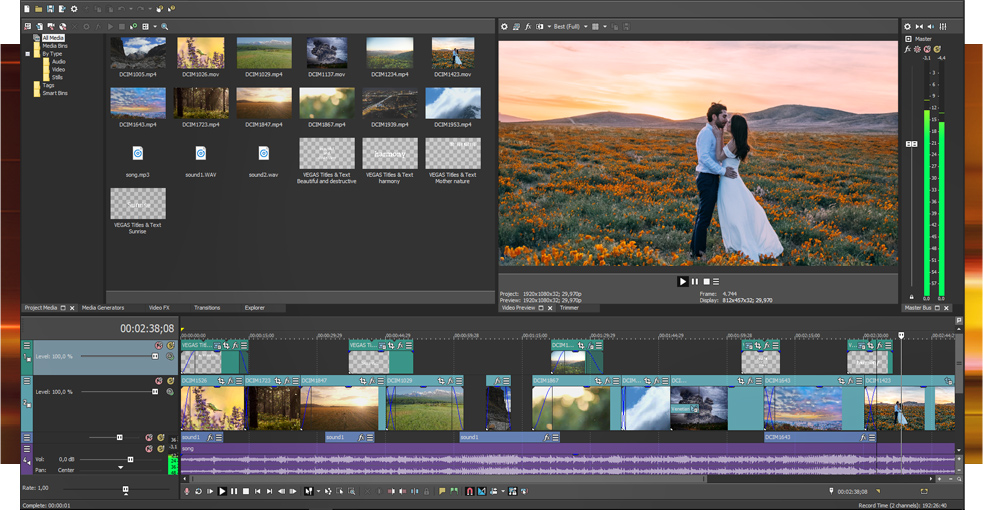Open the event FX on DCIM1847 clip
Screen dimensions: 983x510
[372, 381]
